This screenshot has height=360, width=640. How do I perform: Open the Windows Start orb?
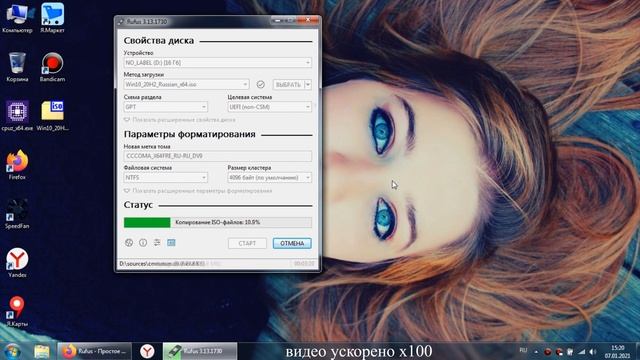(x=12, y=351)
